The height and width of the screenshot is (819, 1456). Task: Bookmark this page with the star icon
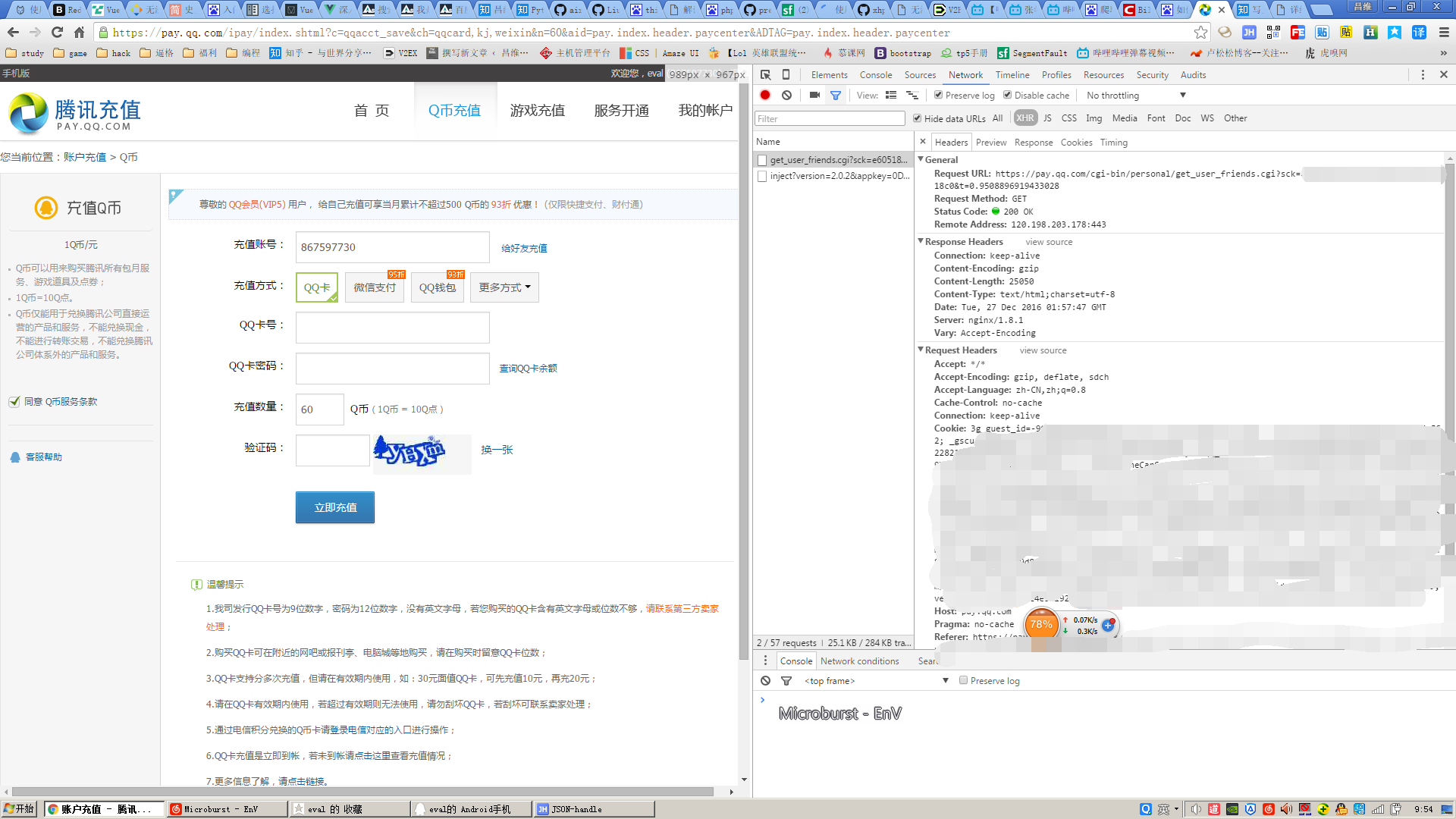(1200, 33)
